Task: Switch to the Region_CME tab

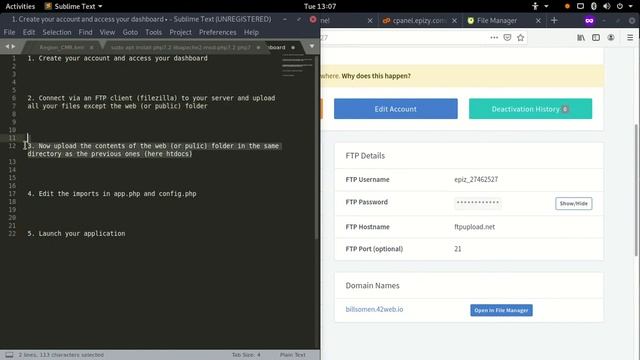Action: coord(62,47)
